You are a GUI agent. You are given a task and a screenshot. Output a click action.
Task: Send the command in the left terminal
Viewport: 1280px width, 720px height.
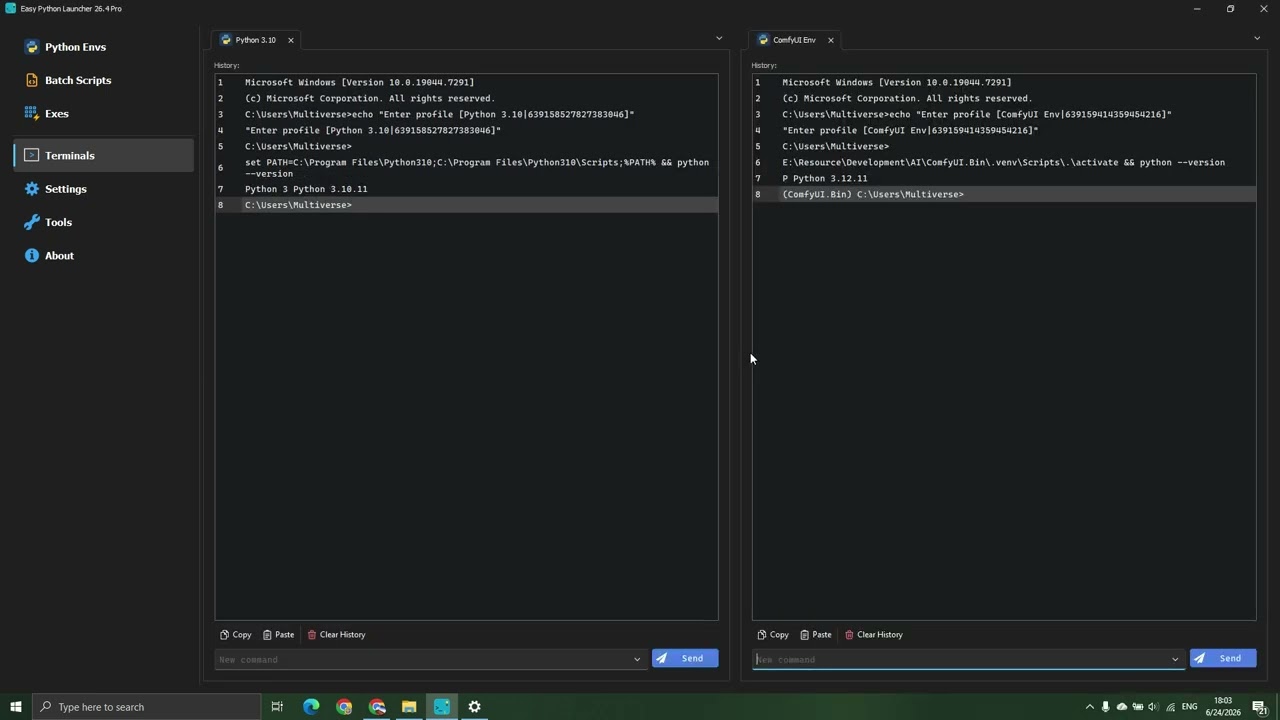(685, 659)
